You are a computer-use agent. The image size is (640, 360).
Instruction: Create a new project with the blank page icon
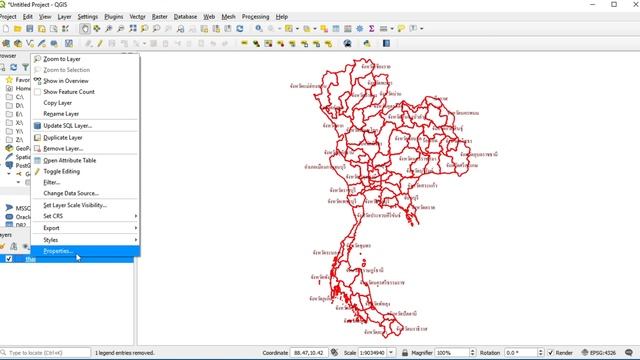click(6, 29)
